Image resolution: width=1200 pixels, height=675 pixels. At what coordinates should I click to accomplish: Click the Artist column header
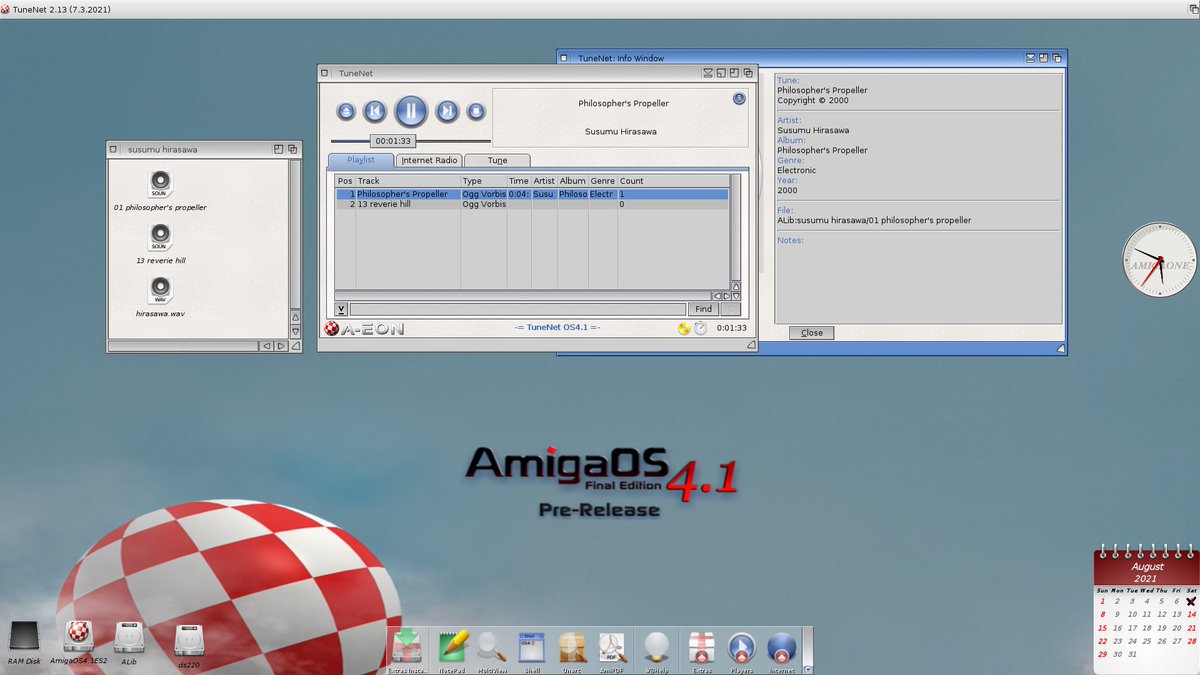point(544,181)
